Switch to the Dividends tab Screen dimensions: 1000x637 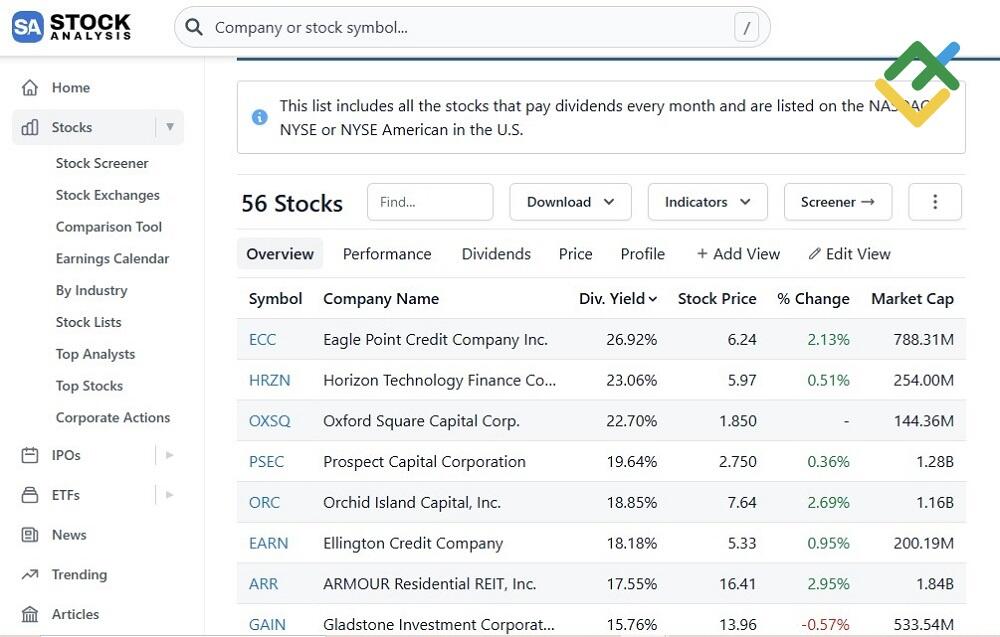[496, 254]
